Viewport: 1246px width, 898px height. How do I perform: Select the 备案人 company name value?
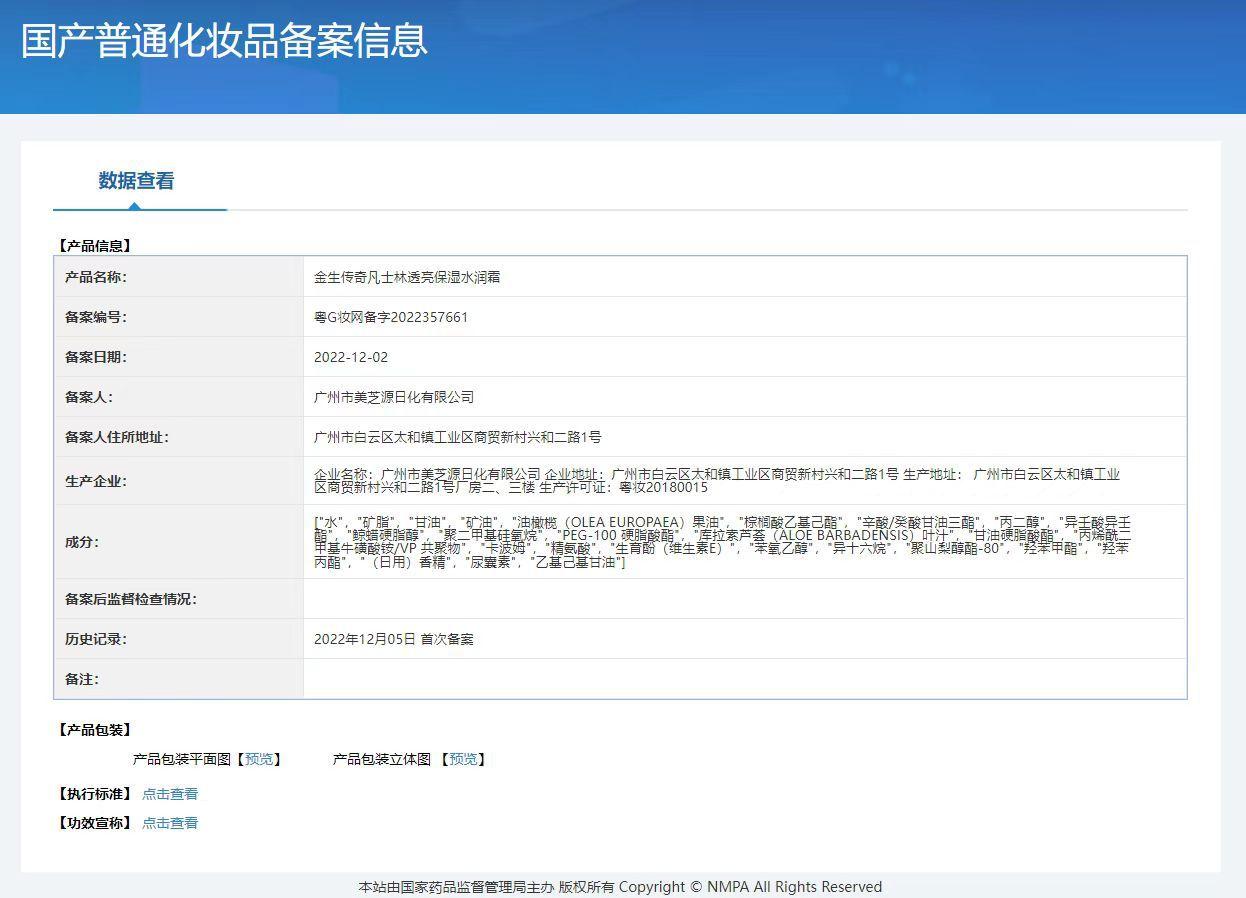pos(394,397)
